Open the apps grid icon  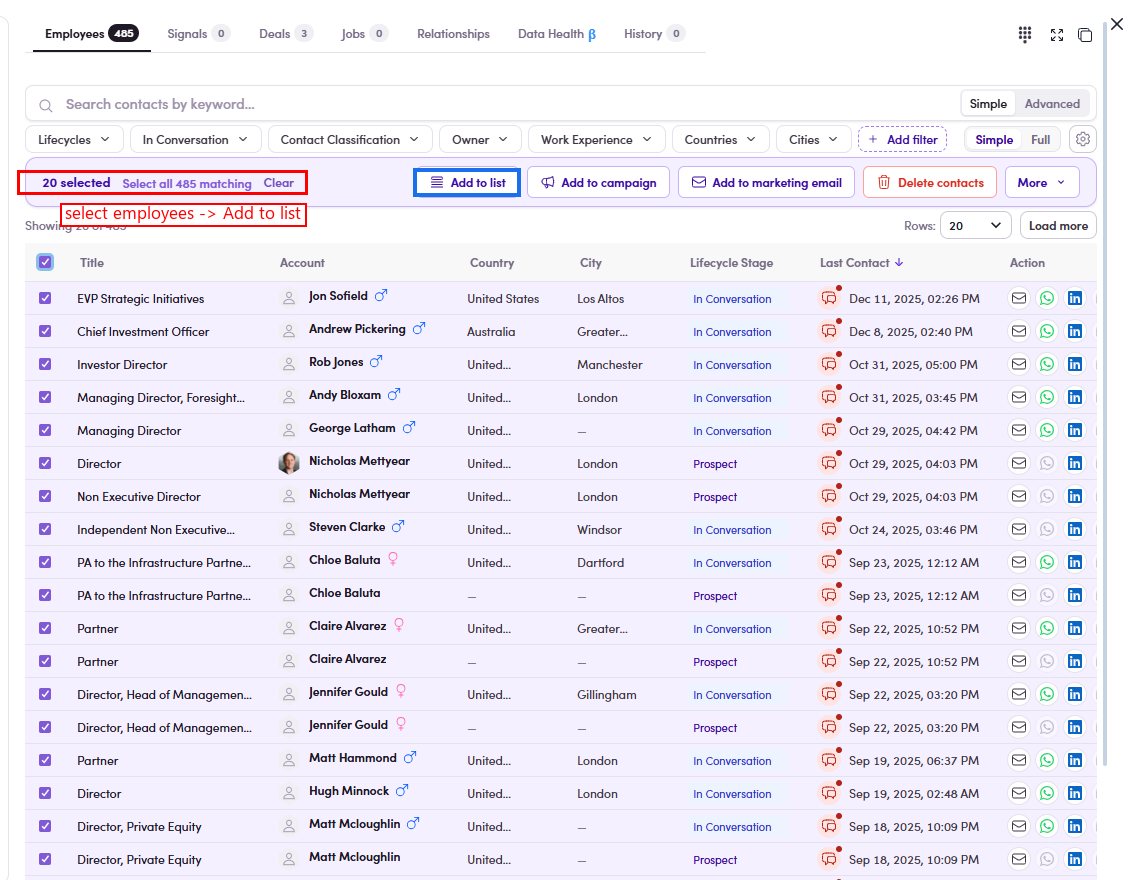[x=1025, y=34]
